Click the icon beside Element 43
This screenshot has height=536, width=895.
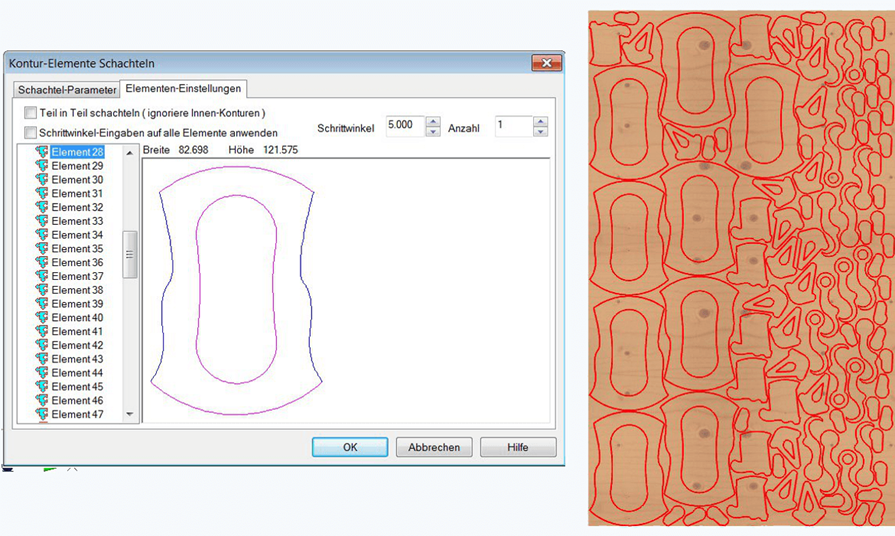click(42, 359)
